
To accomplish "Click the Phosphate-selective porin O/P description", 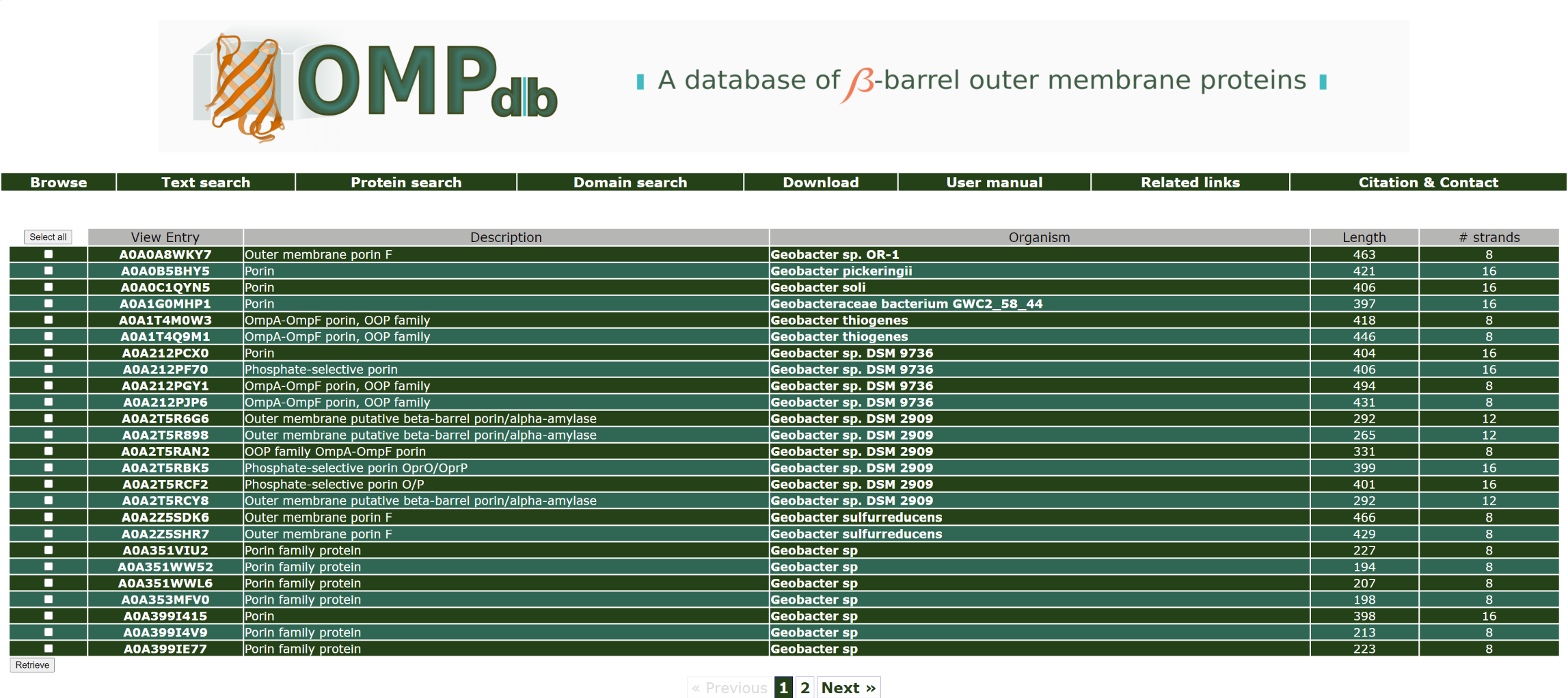I will pyautogui.click(x=334, y=484).
